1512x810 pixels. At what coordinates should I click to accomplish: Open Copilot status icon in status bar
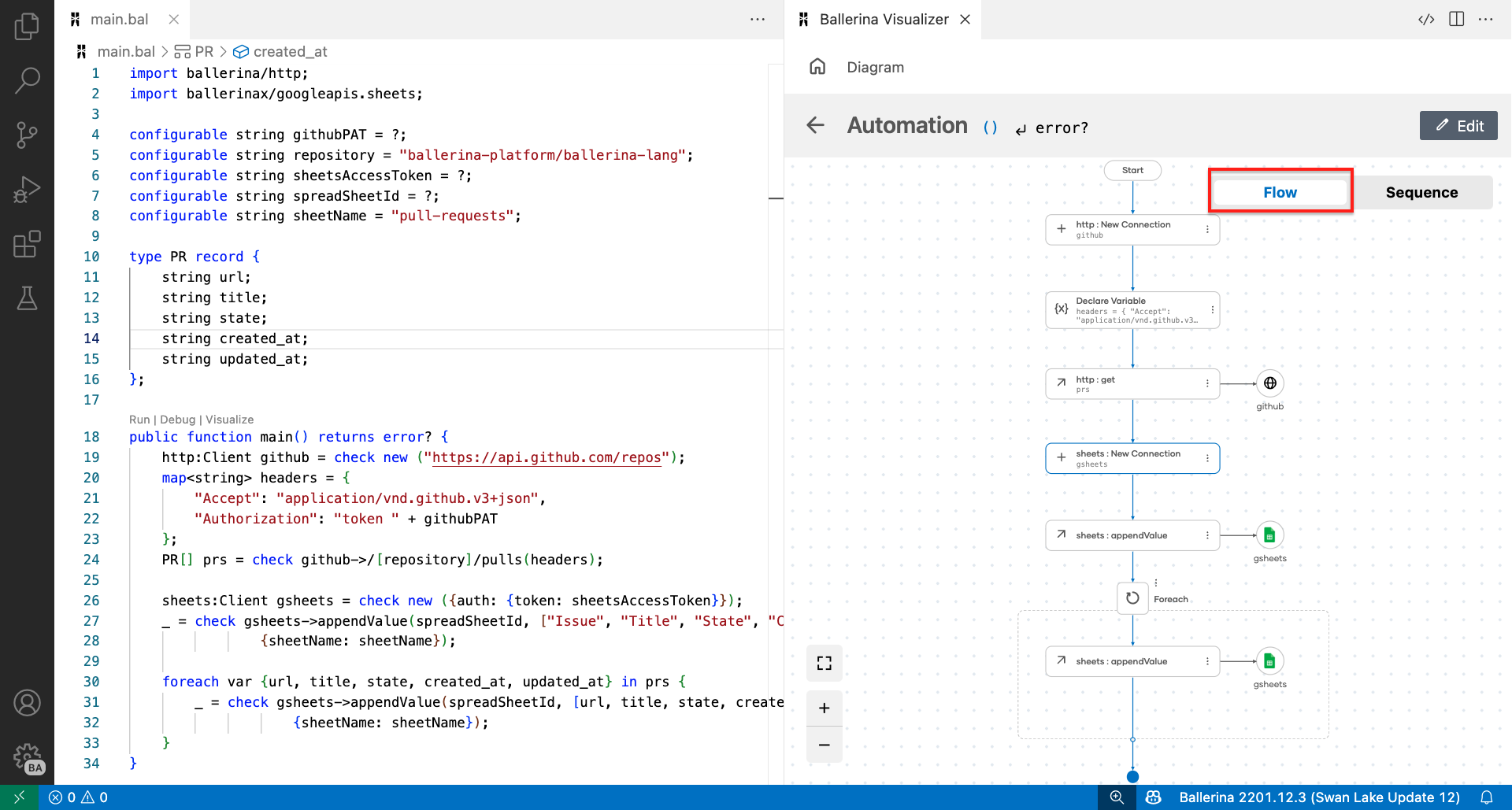click(1154, 797)
